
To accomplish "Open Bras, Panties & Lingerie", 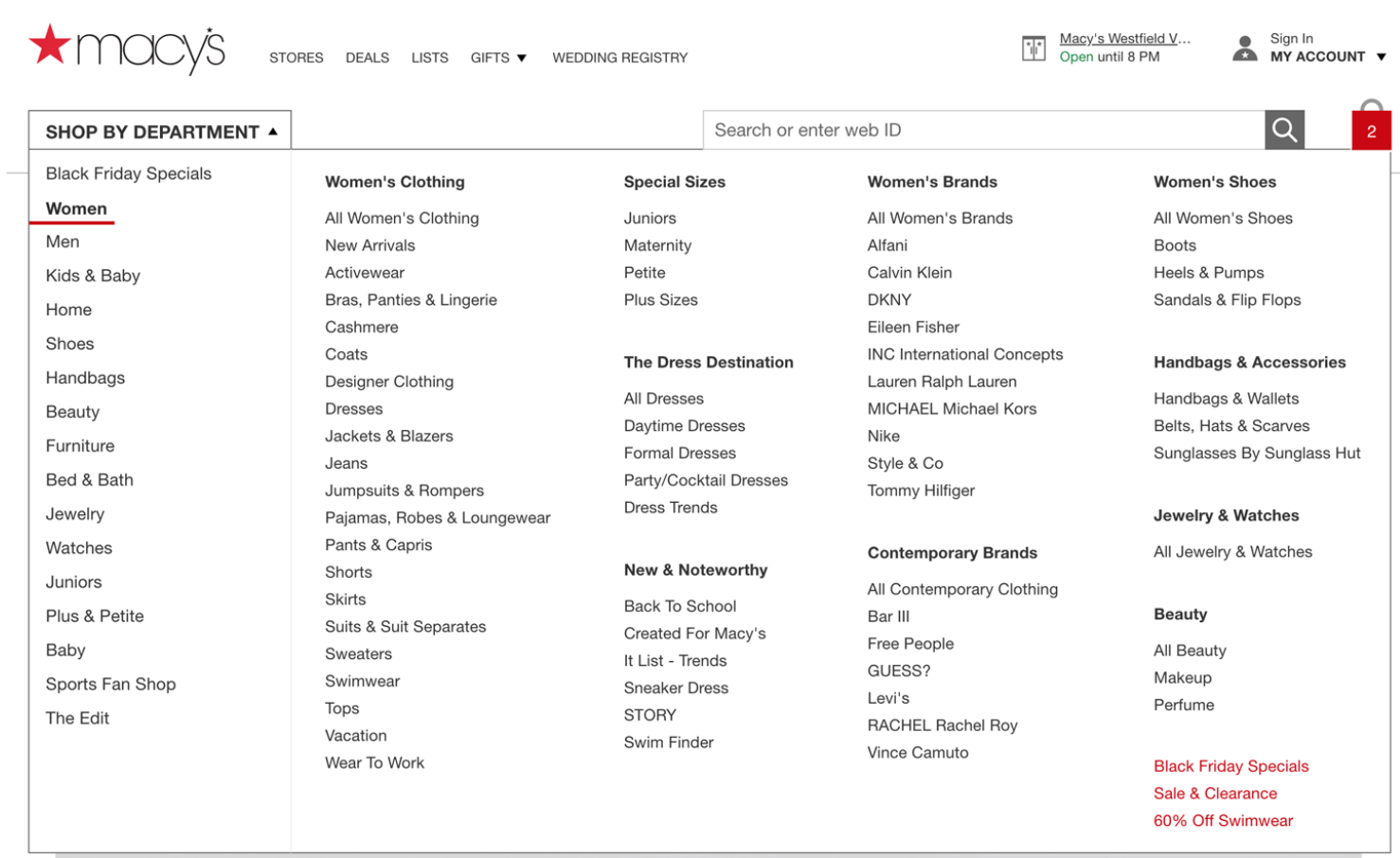I will [411, 300].
